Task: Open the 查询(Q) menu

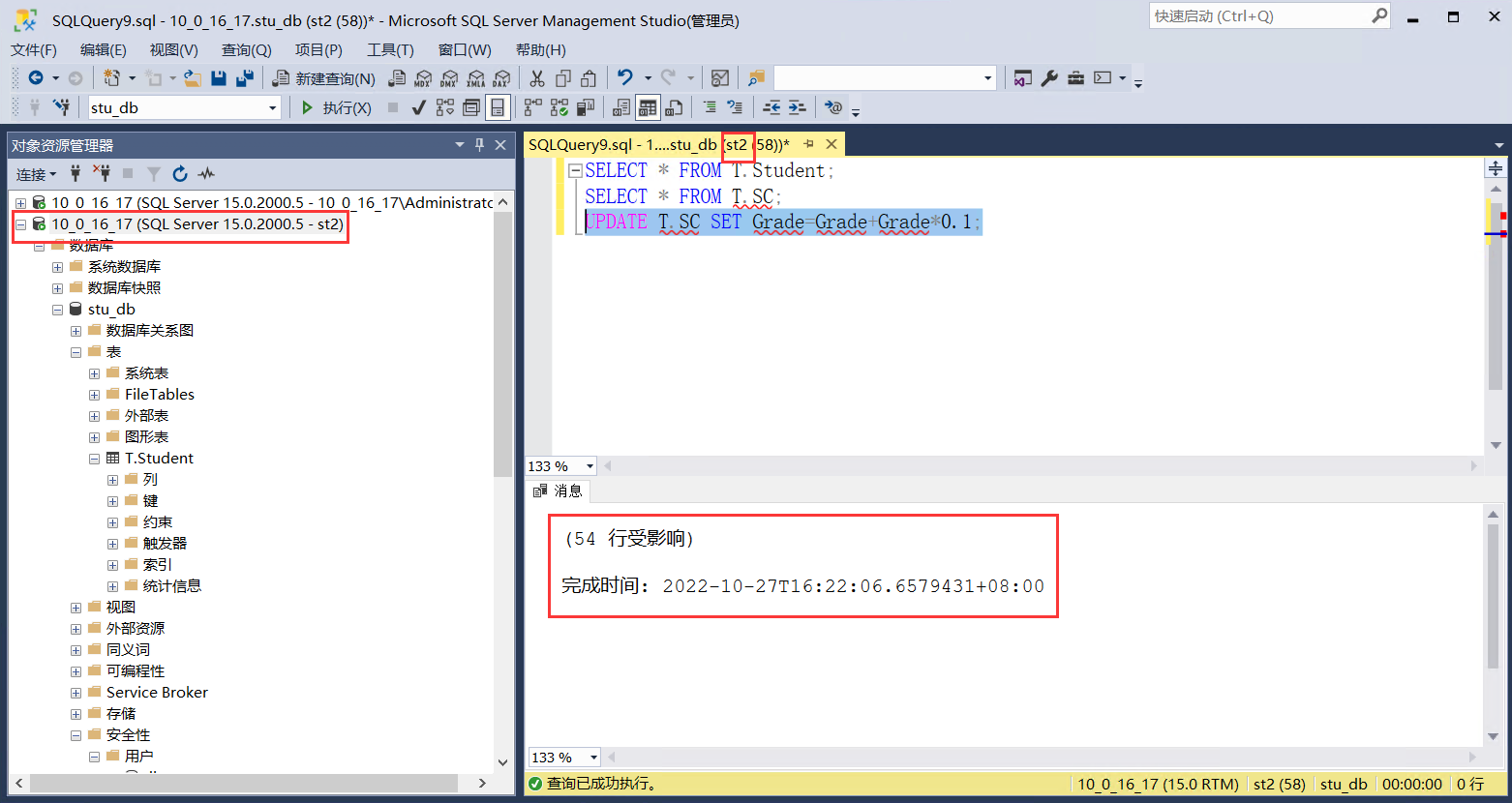Action: click(246, 50)
